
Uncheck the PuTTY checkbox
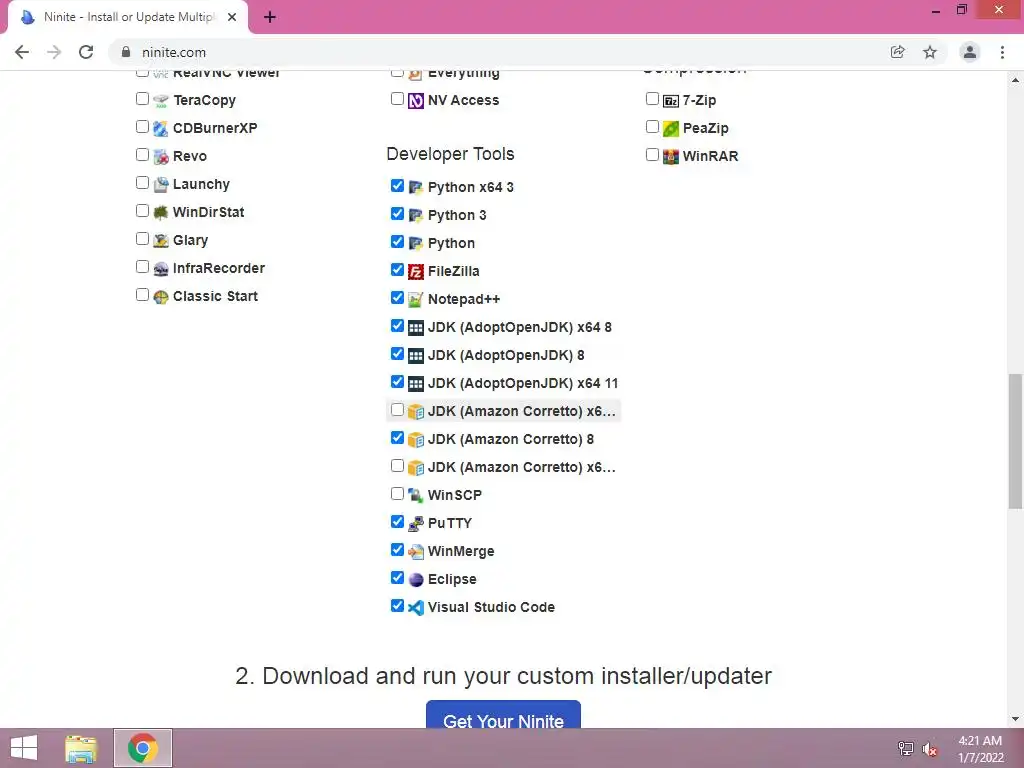(397, 522)
